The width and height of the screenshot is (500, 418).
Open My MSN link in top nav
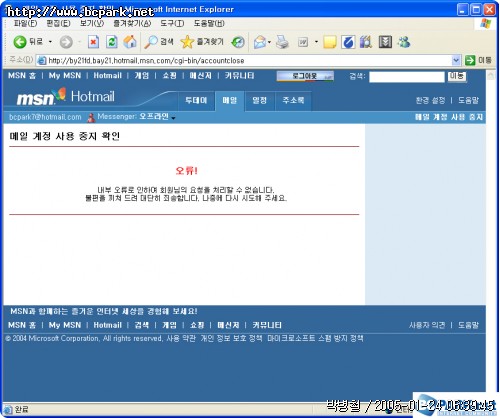[65, 76]
